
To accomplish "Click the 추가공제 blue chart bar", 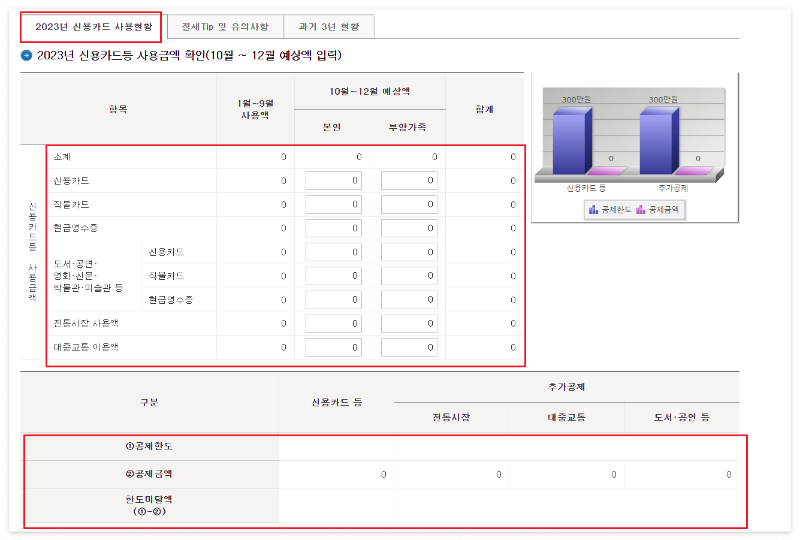I will coord(659,141).
